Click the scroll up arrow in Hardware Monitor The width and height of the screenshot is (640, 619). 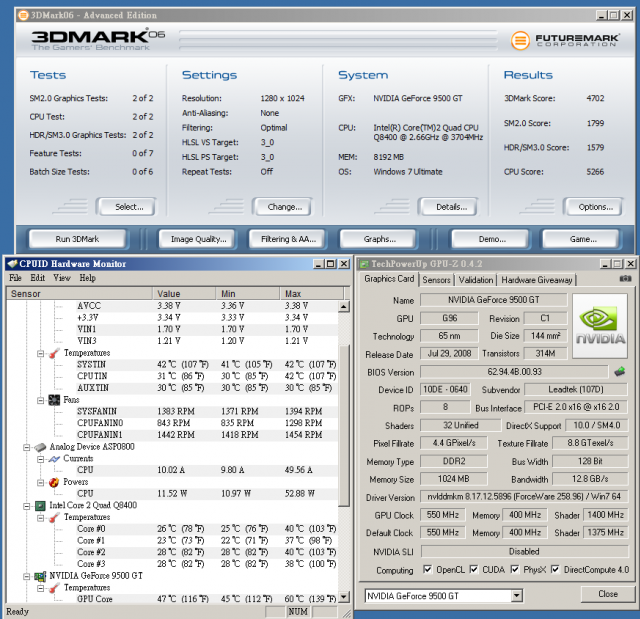tap(344, 306)
